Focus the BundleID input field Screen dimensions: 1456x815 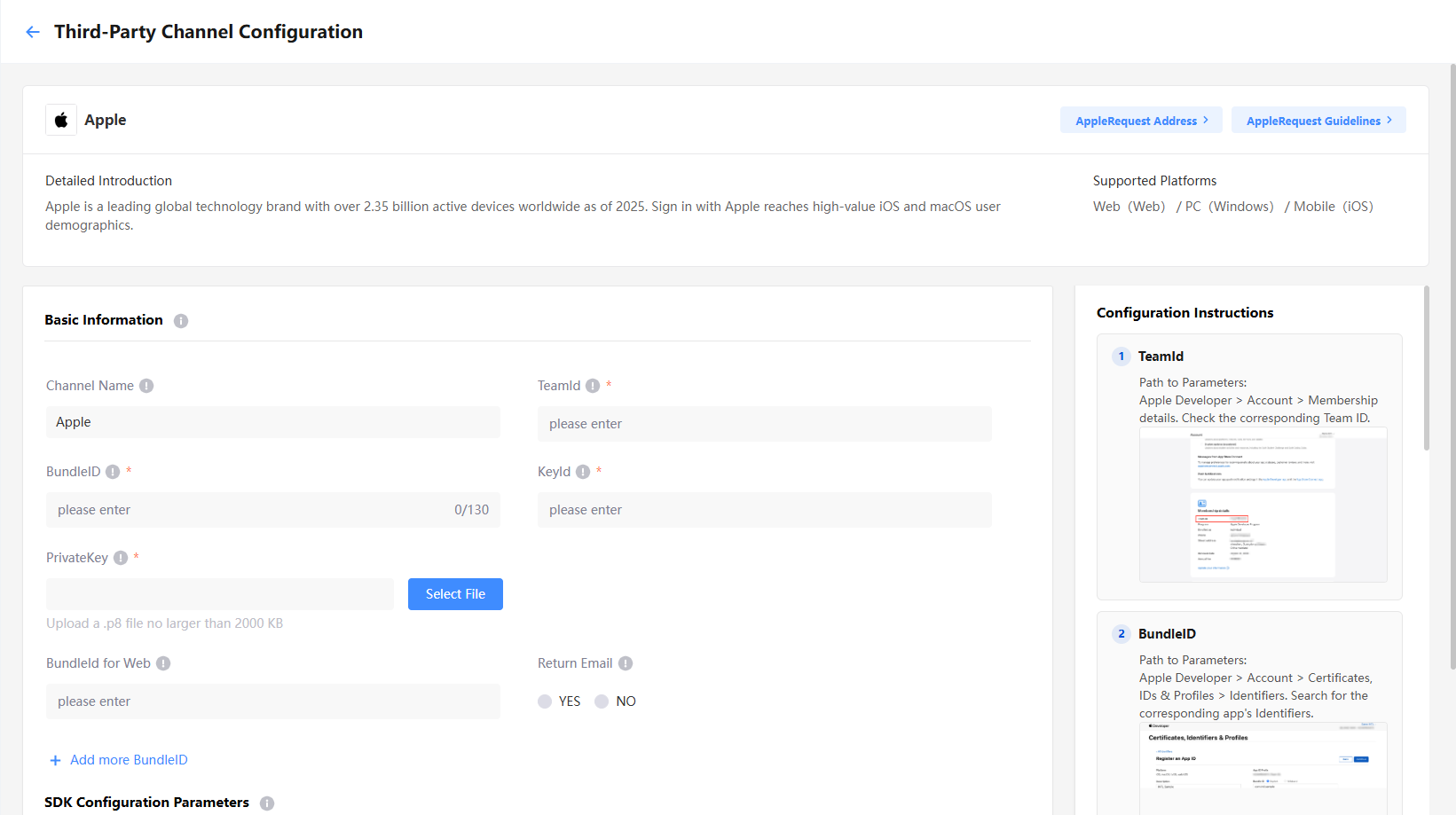coord(273,510)
